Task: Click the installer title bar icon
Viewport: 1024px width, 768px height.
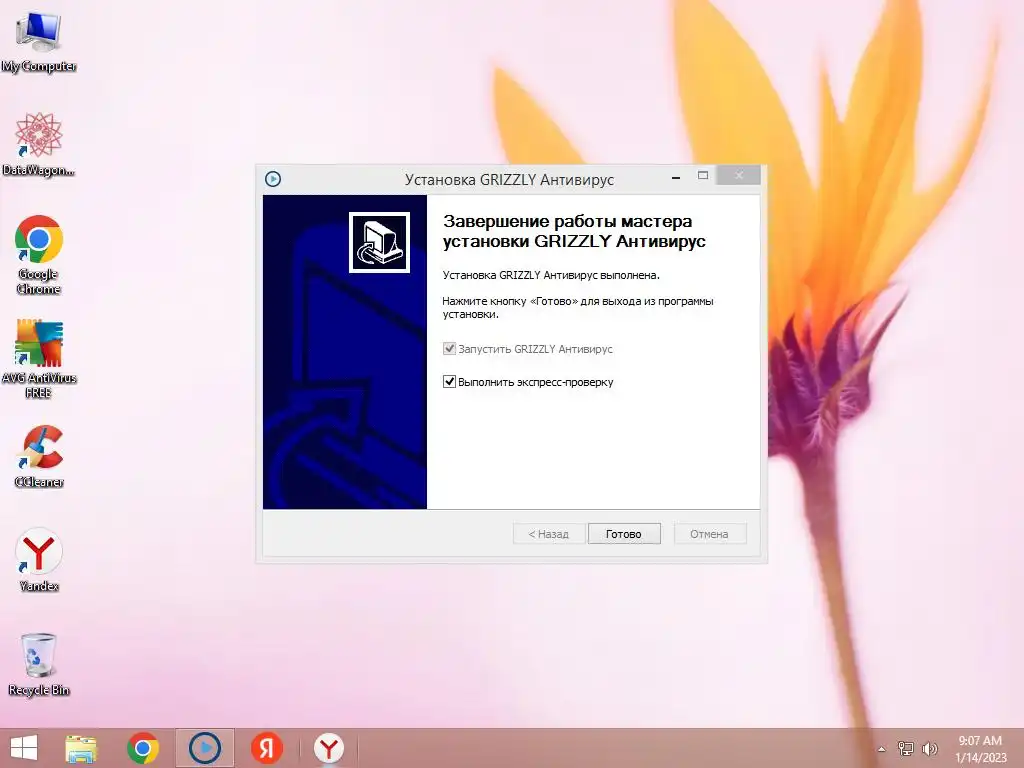Action: (x=273, y=179)
